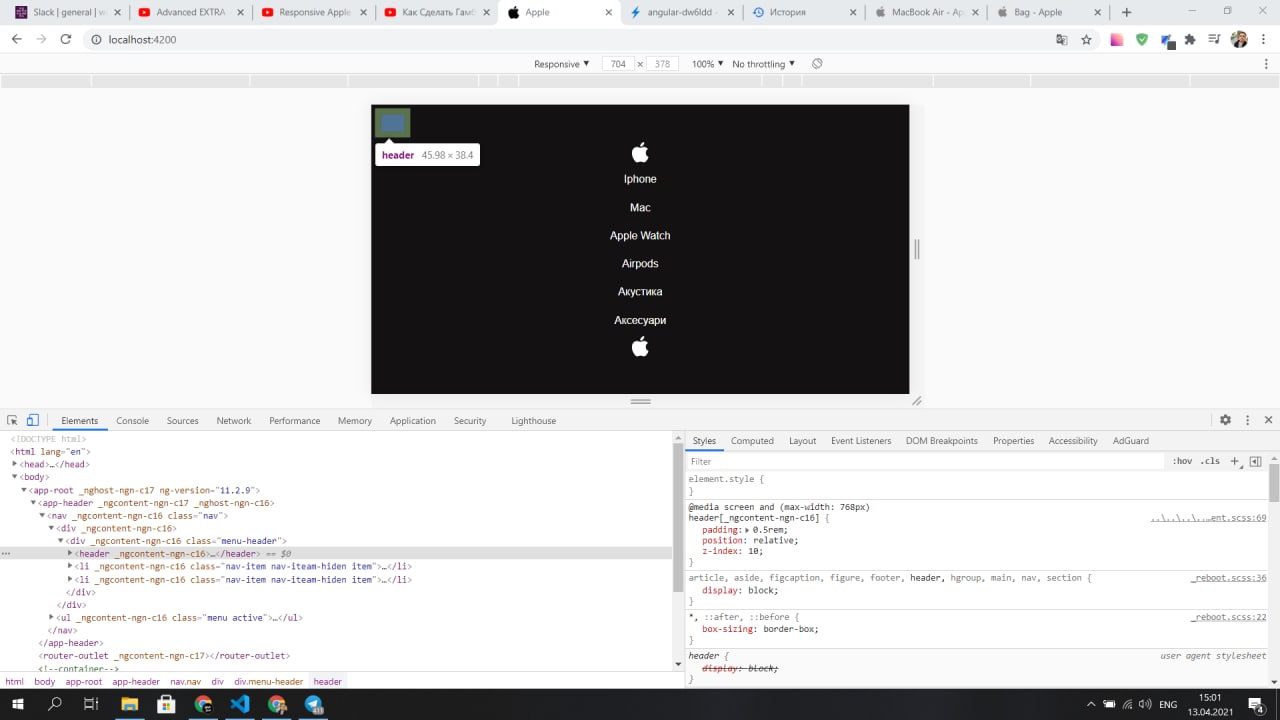
Task: Switch to the Network tab
Action: [234, 421]
